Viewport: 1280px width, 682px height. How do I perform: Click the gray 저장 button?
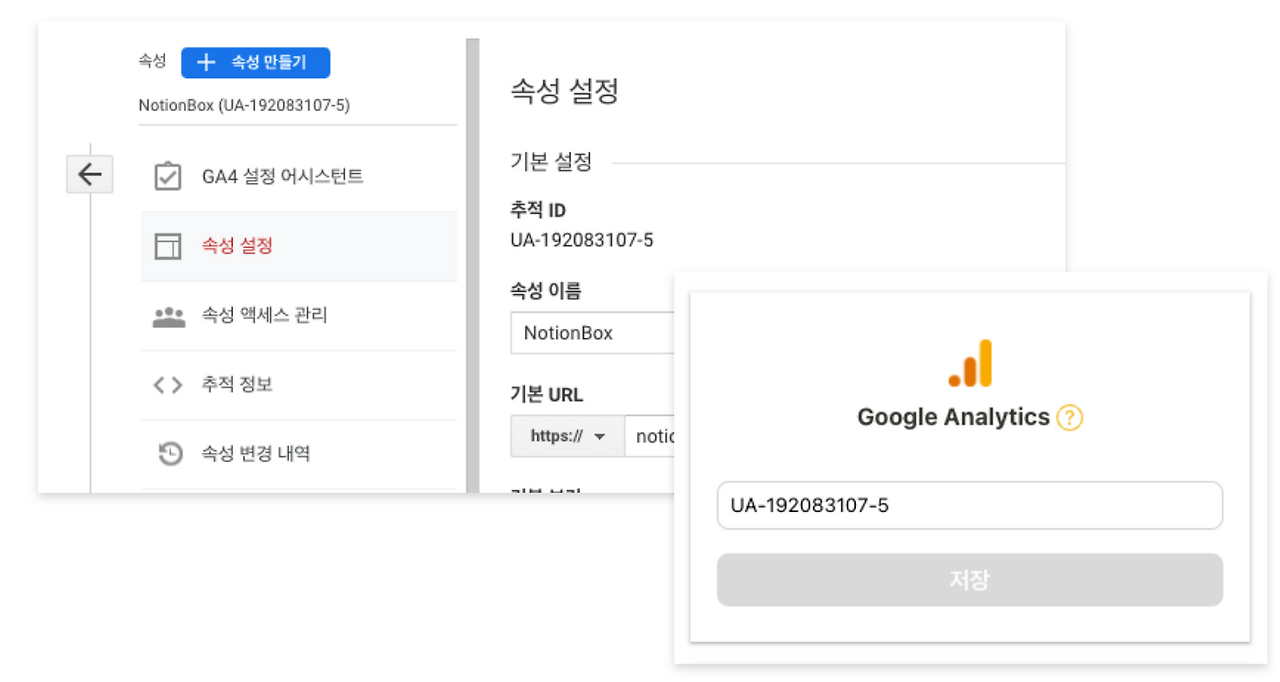[969, 580]
